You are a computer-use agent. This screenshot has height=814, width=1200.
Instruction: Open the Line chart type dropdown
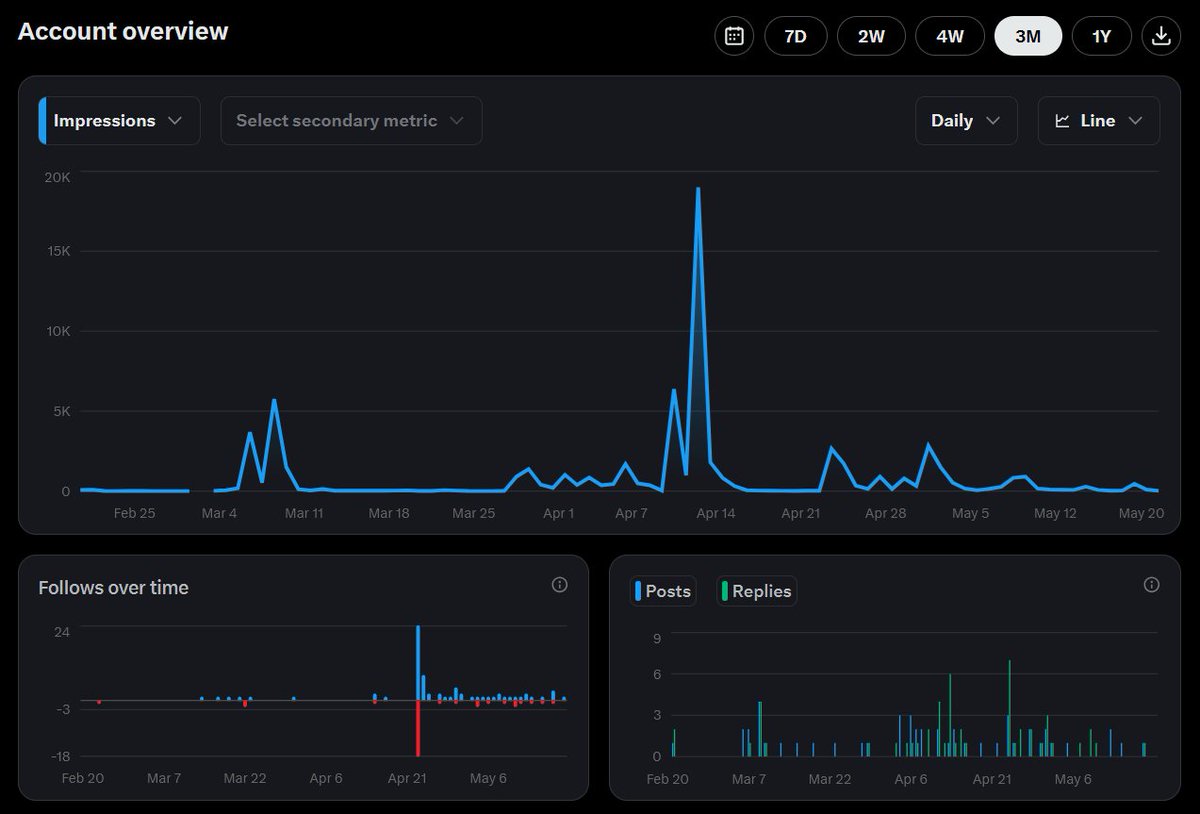pyautogui.click(x=1098, y=121)
